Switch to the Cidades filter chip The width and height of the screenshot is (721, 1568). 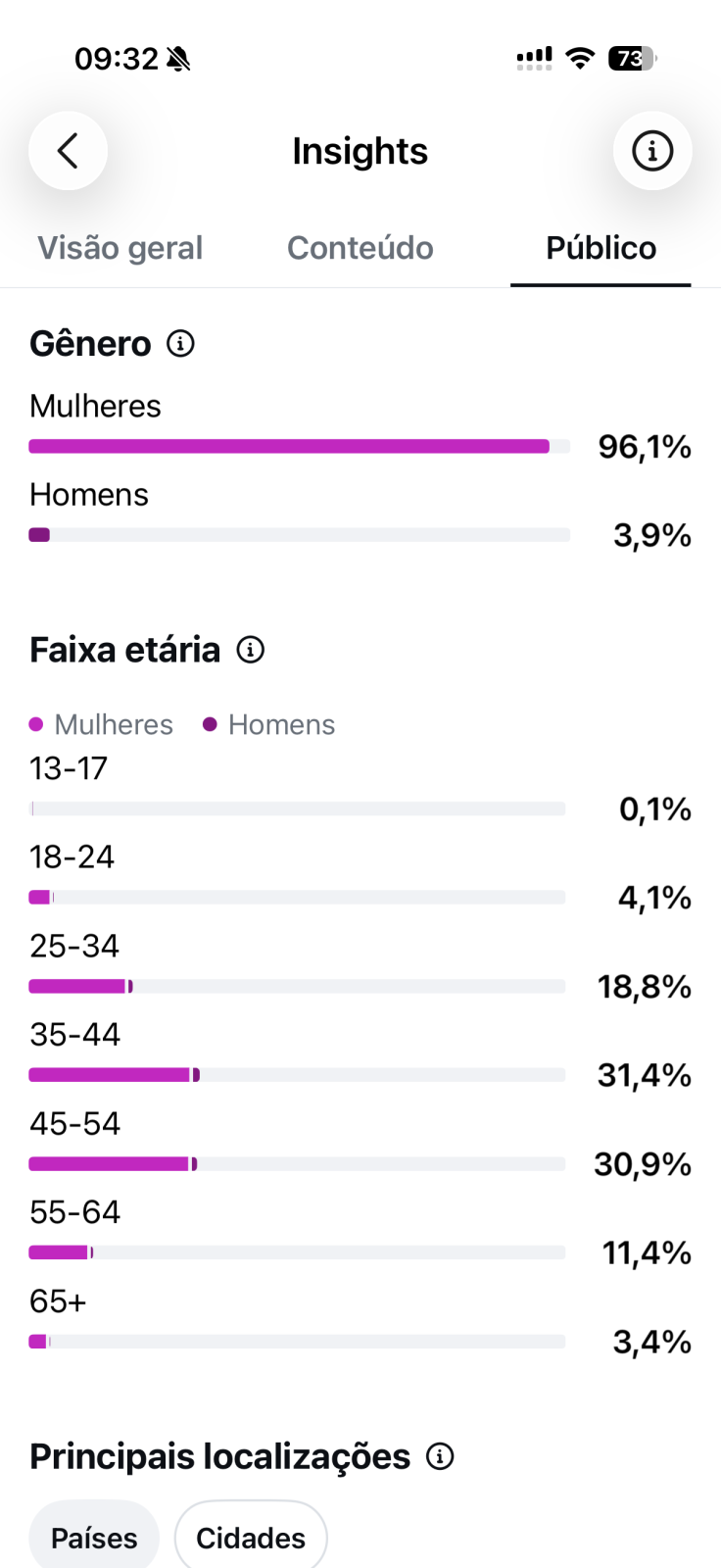click(x=251, y=1538)
